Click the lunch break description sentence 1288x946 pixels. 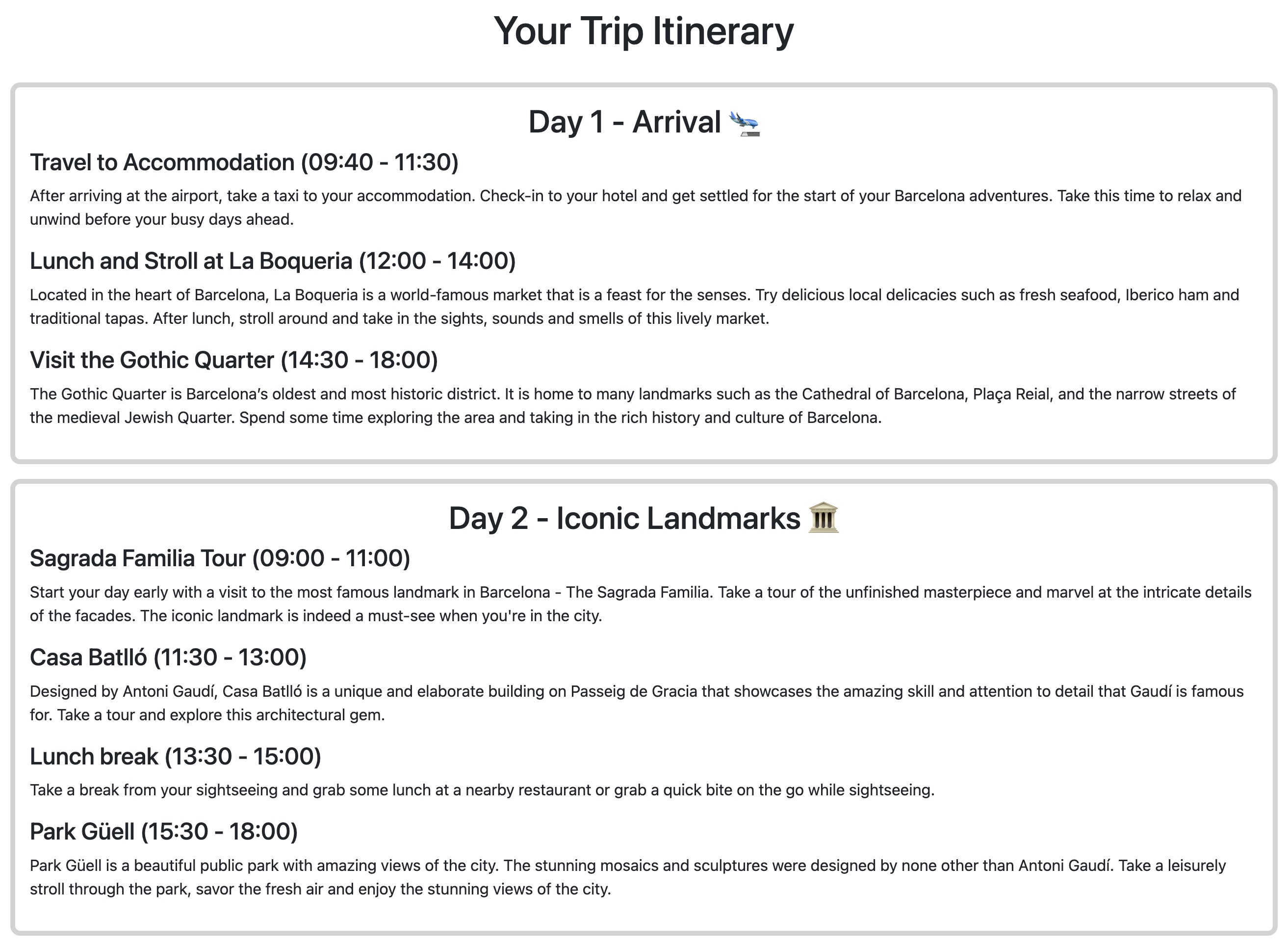pyautogui.click(x=482, y=790)
